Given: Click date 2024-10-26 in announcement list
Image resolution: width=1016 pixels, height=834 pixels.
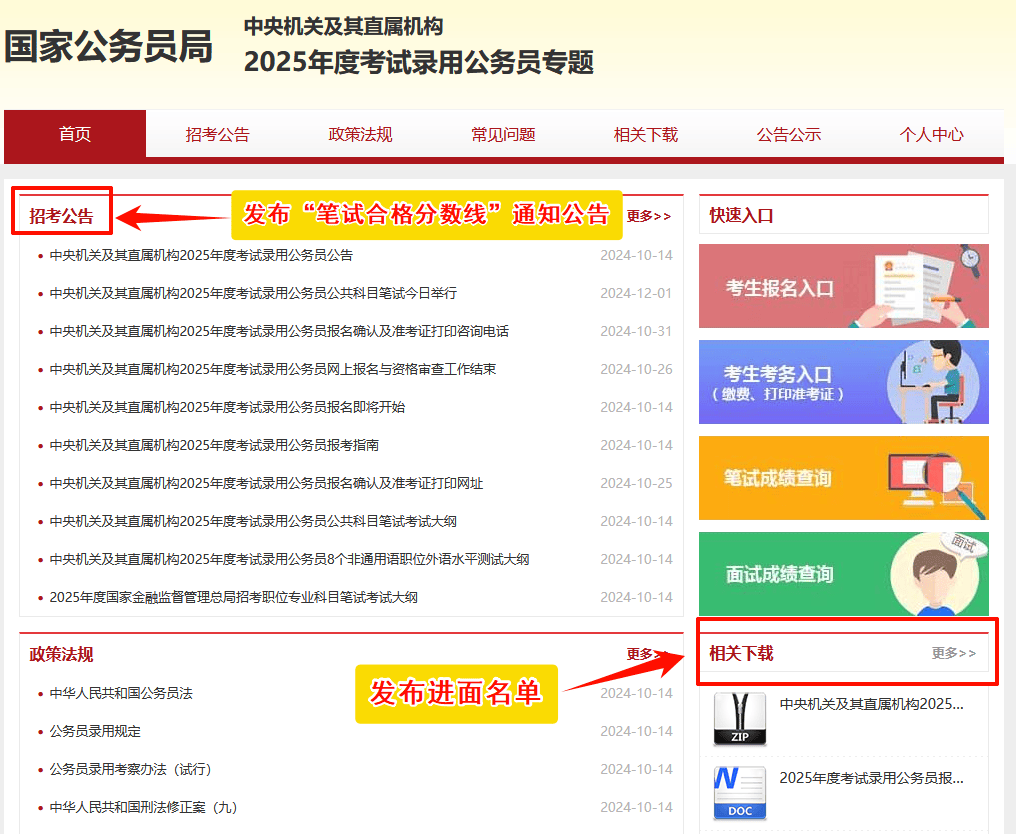Looking at the screenshot, I should (x=636, y=369).
